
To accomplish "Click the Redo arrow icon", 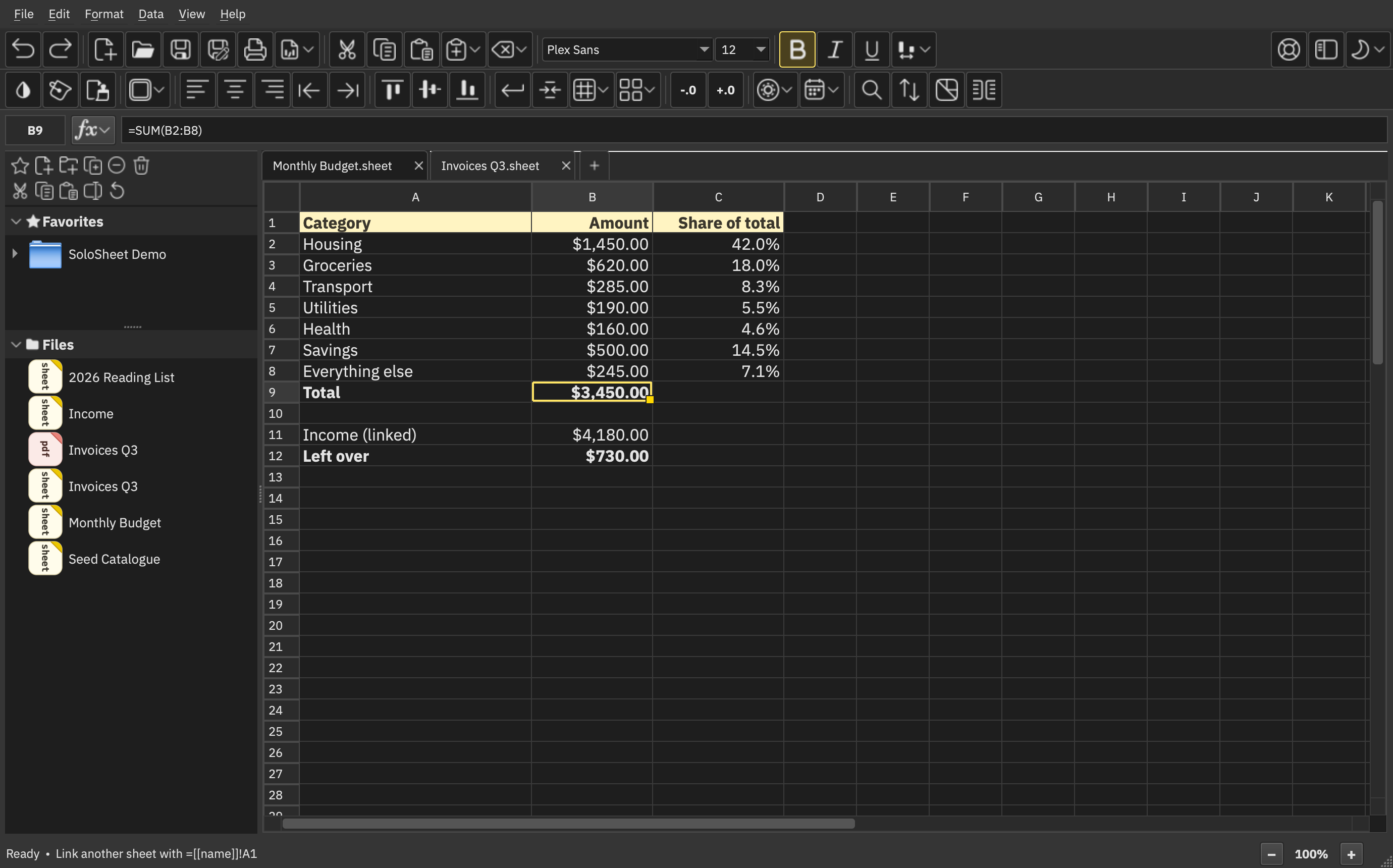I will (60, 49).
